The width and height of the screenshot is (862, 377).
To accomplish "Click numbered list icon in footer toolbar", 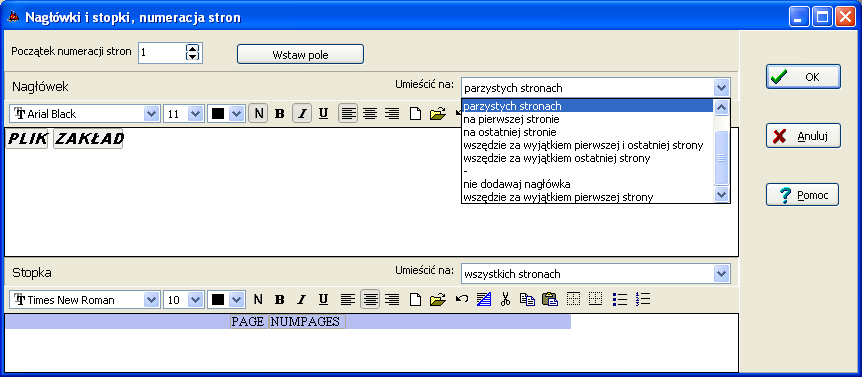I will (642, 300).
